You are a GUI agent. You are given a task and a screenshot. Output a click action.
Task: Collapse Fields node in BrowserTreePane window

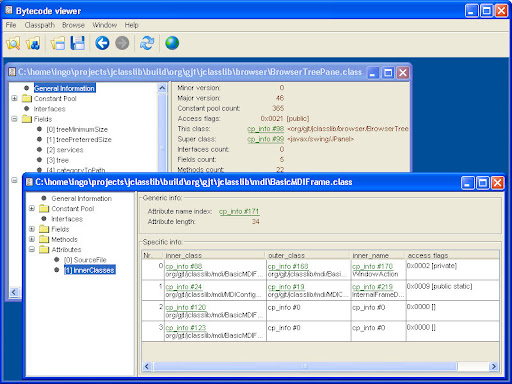click(14, 119)
